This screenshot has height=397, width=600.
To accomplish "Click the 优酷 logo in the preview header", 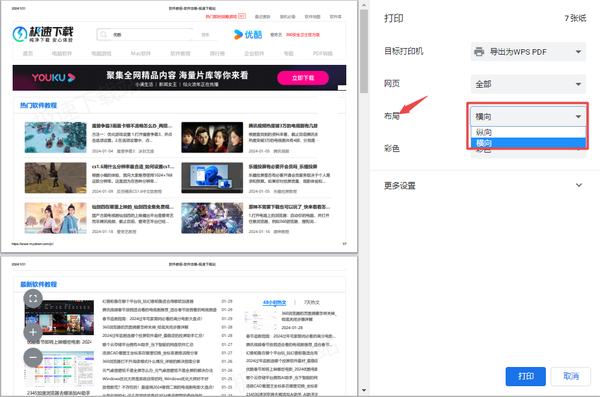I will (x=248, y=34).
